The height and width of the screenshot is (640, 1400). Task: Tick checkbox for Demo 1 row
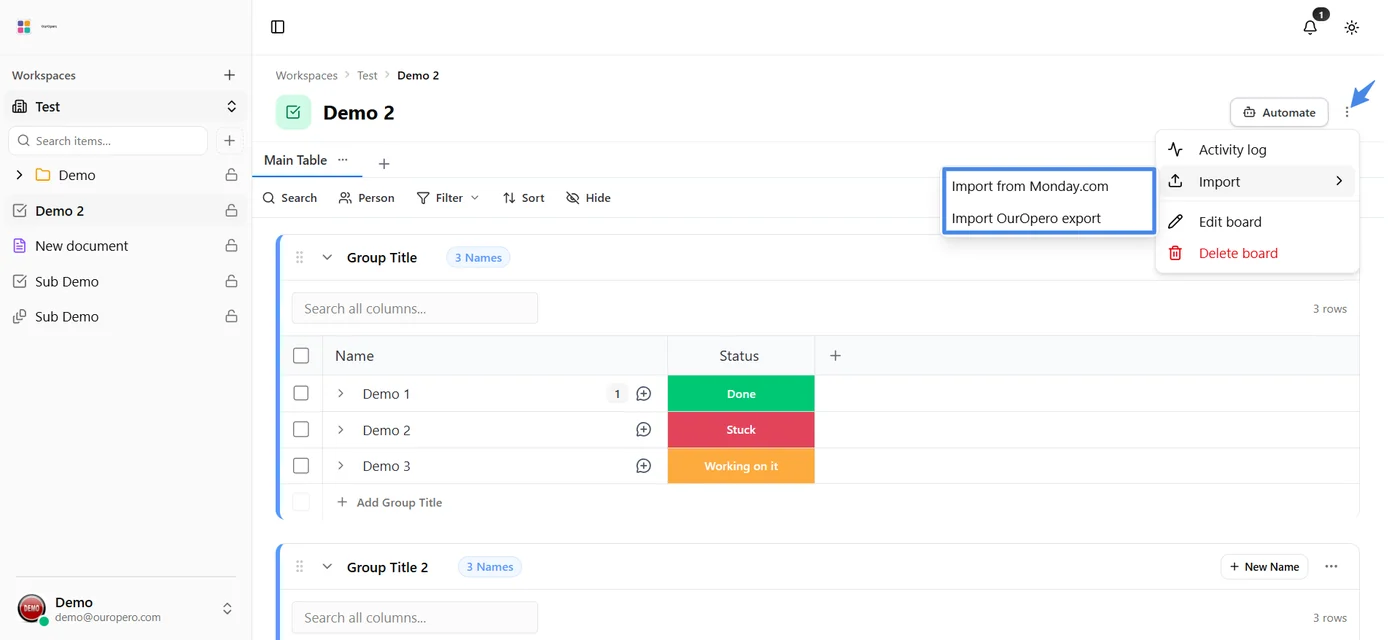point(301,394)
